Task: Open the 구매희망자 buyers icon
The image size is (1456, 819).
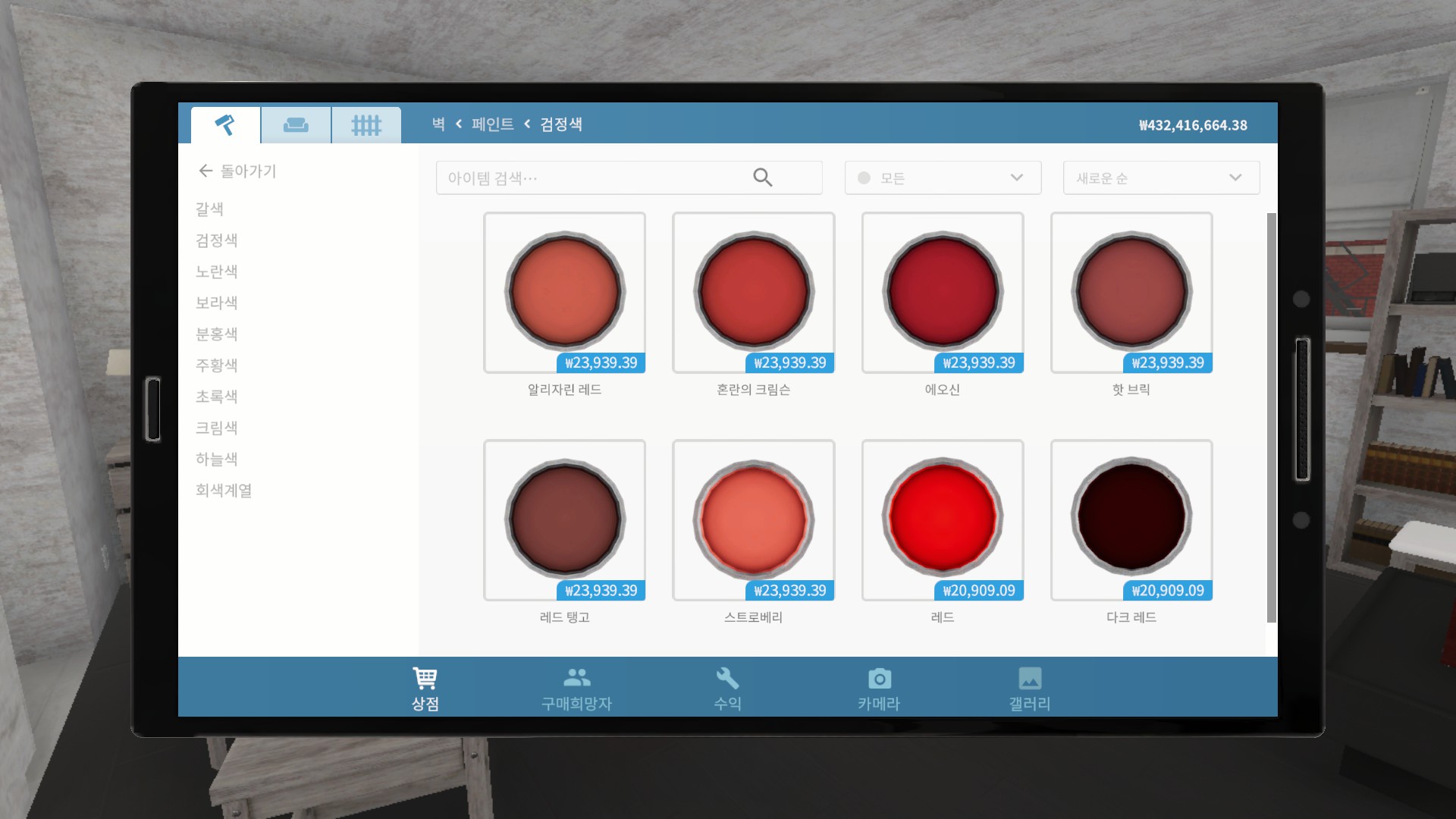Action: [x=576, y=679]
